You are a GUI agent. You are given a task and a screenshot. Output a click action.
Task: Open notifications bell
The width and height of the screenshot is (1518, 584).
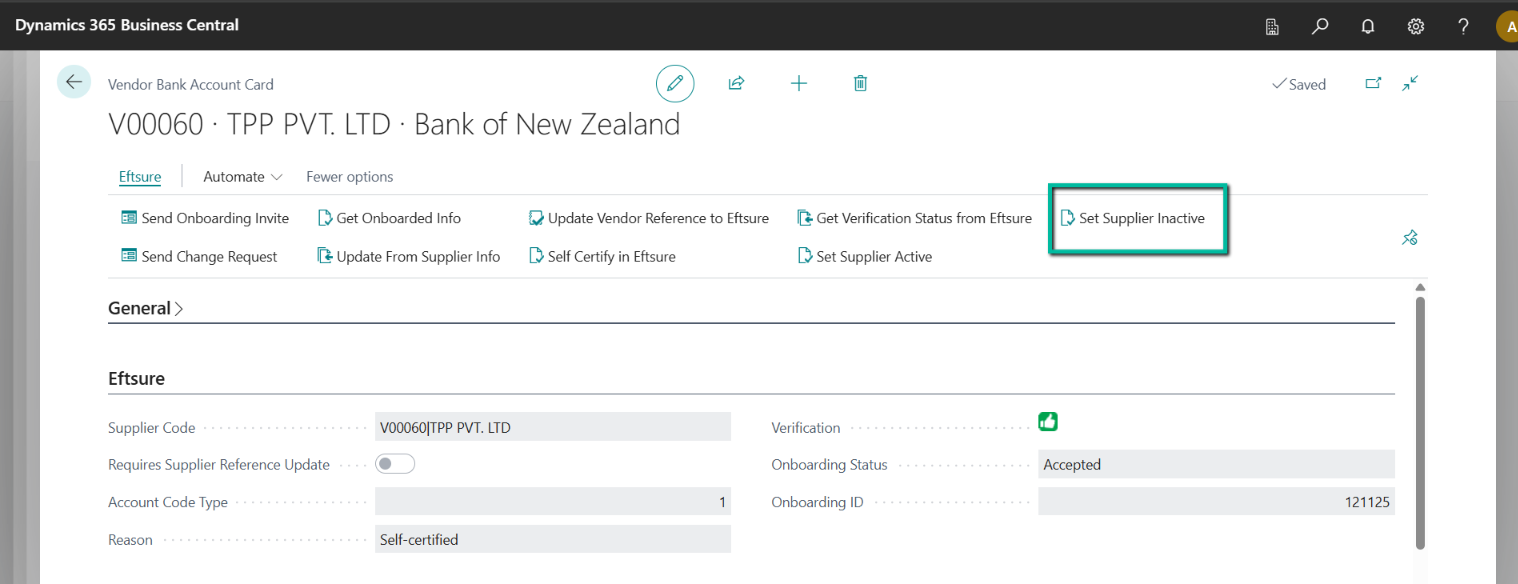pos(1368,27)
